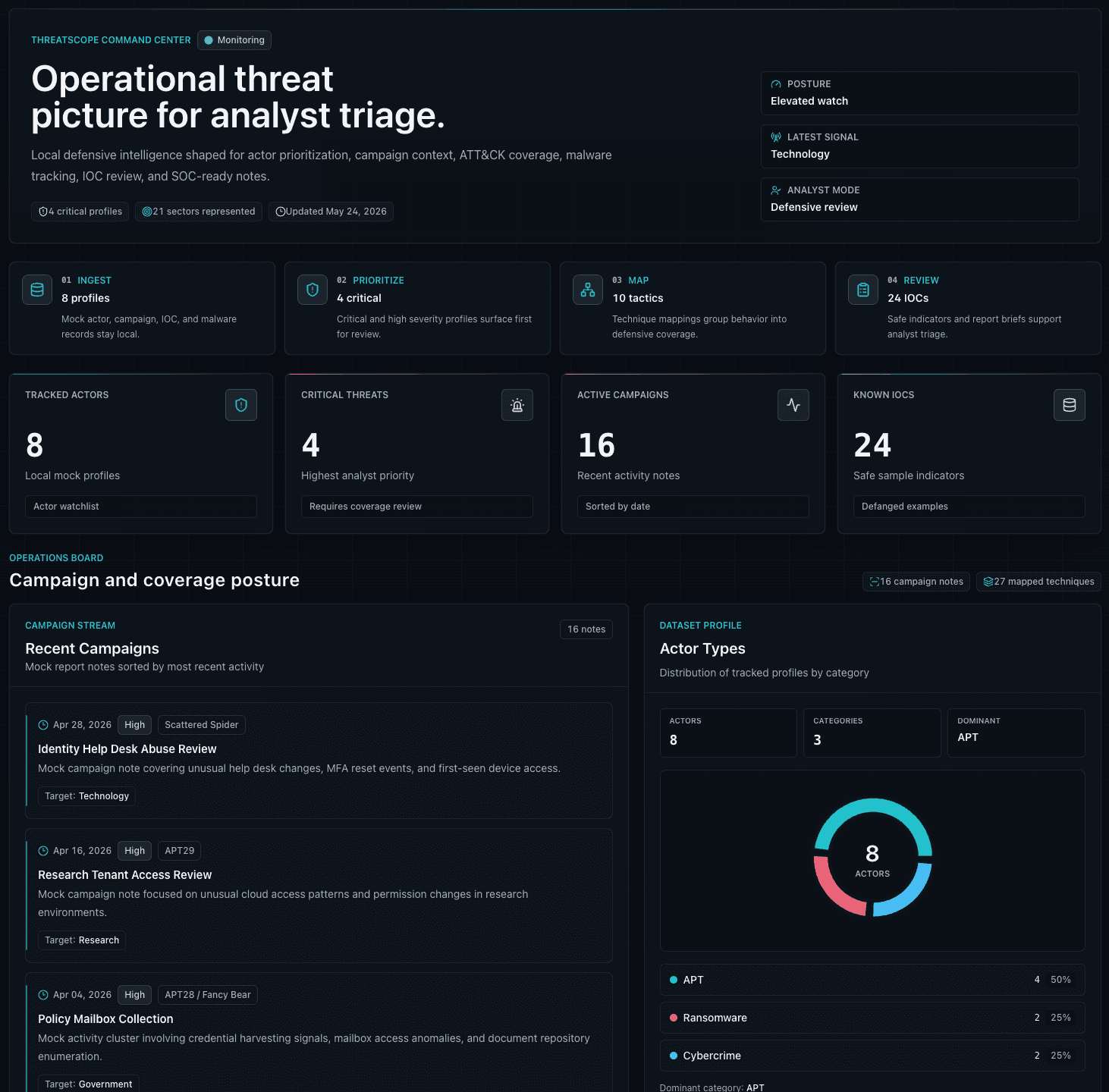Click the Sorted by date label
Screen dimensions: 1109x1092
693,507
